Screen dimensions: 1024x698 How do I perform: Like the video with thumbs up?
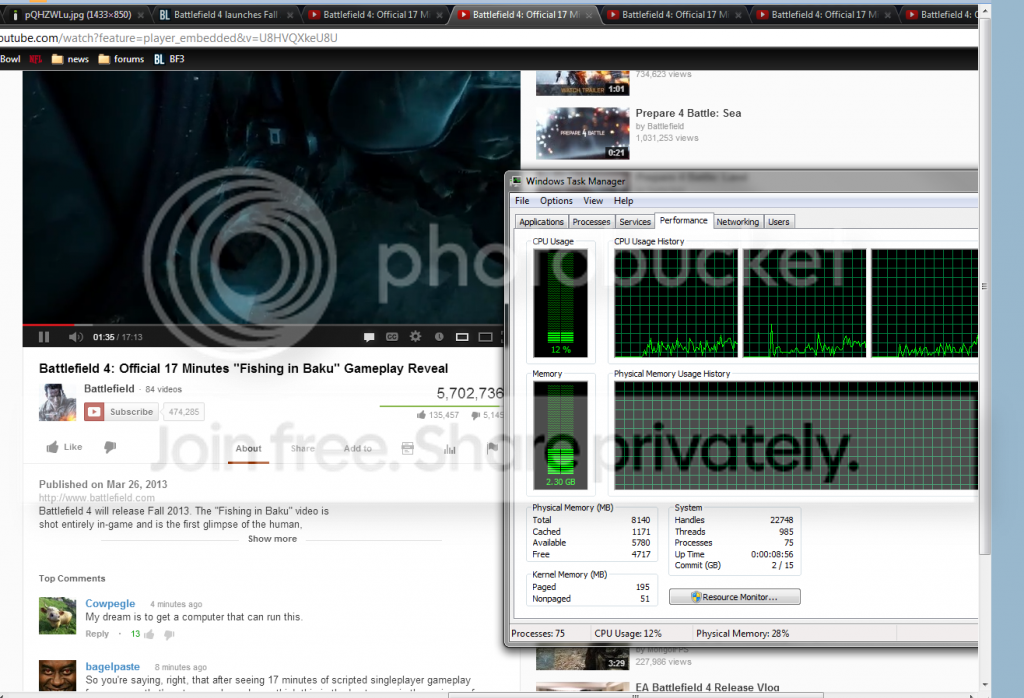(x=64, y=447)
